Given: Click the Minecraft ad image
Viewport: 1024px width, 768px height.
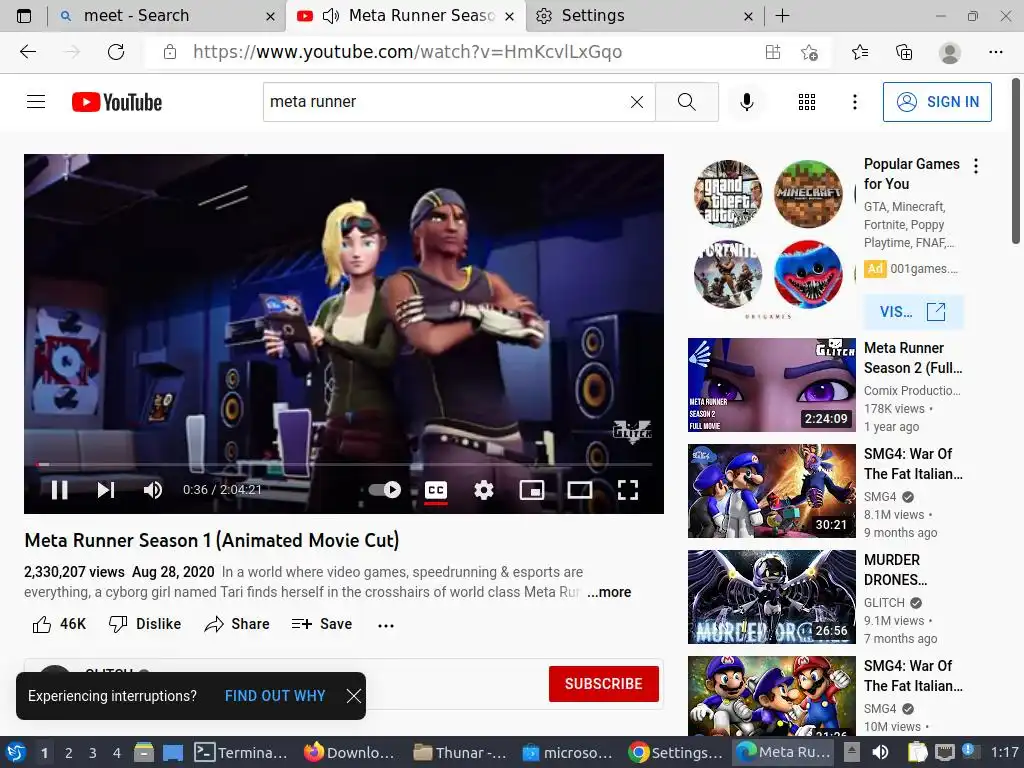Looking at the screenshot, I should pos(808,193).
